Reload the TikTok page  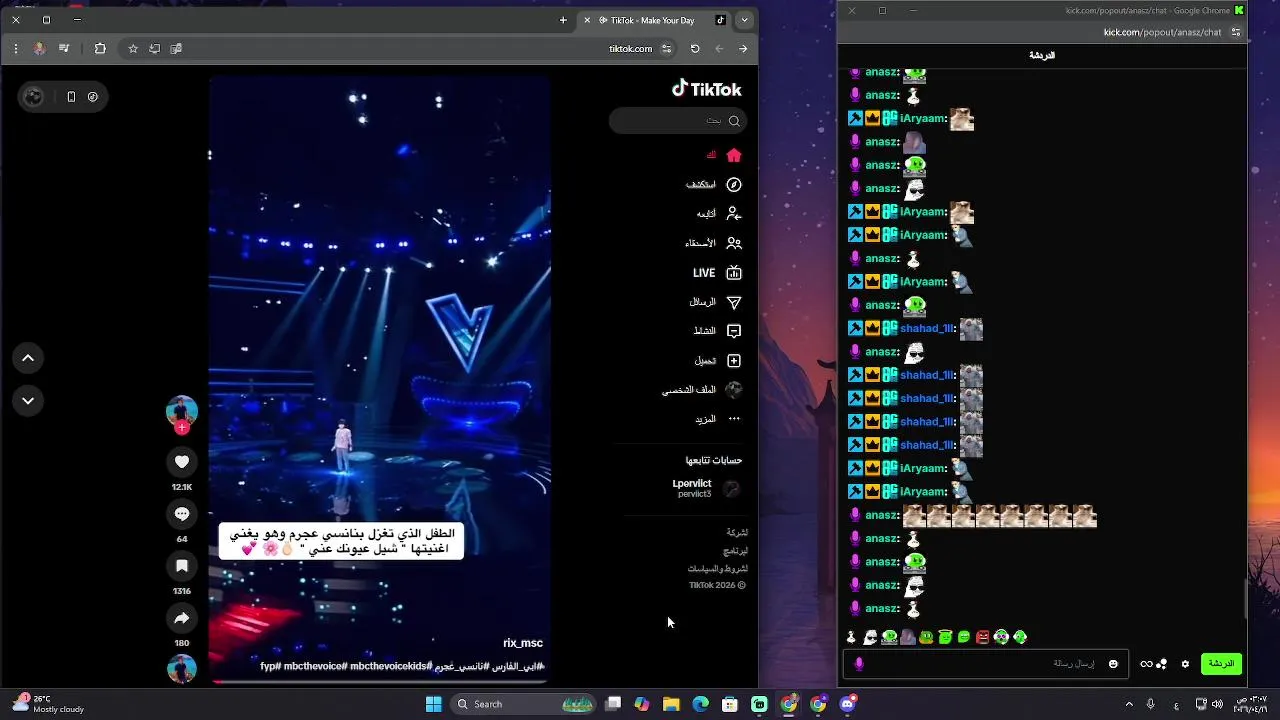click(695, 48)
